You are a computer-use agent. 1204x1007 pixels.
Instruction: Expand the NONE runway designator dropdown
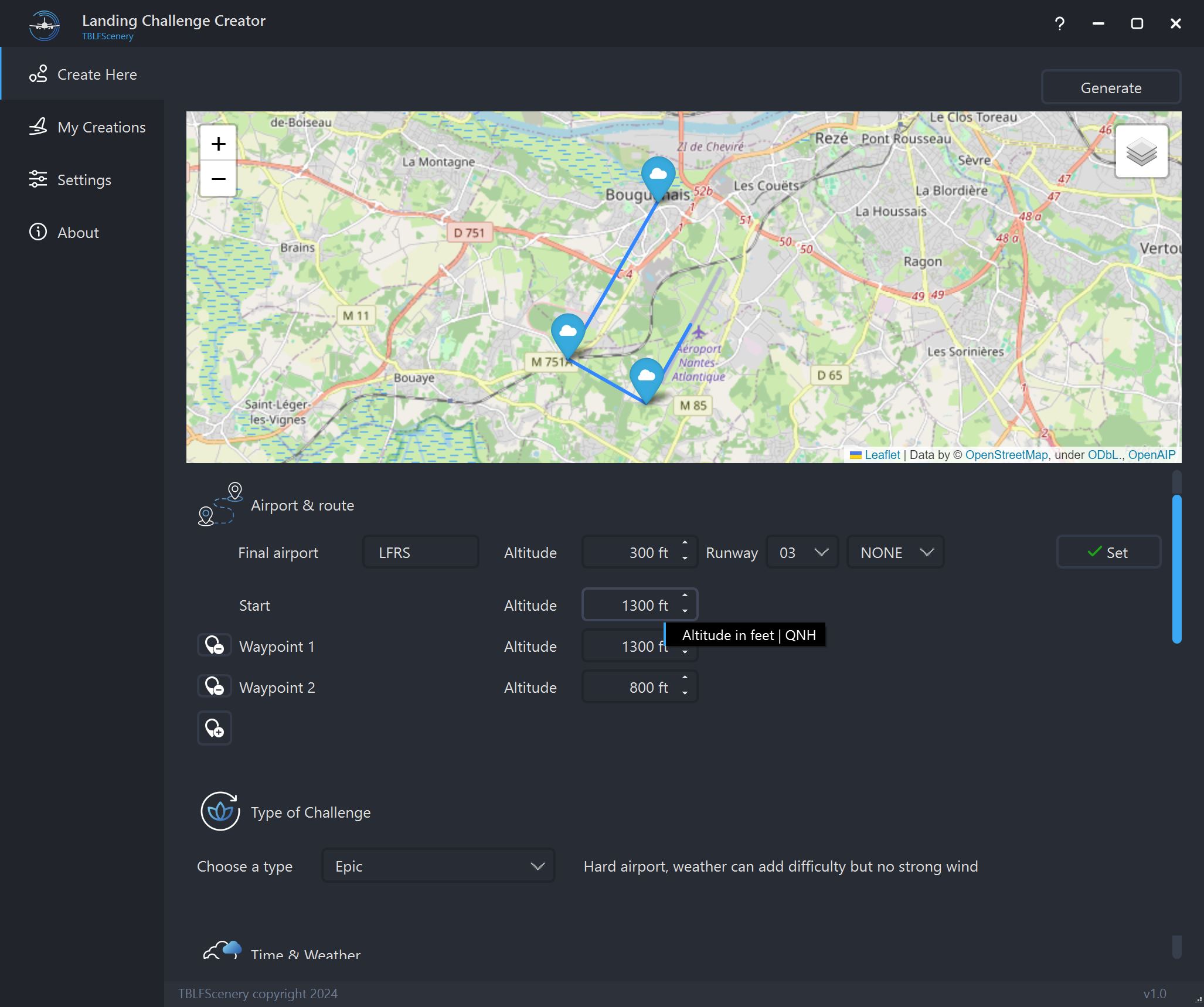pos(895,552)
